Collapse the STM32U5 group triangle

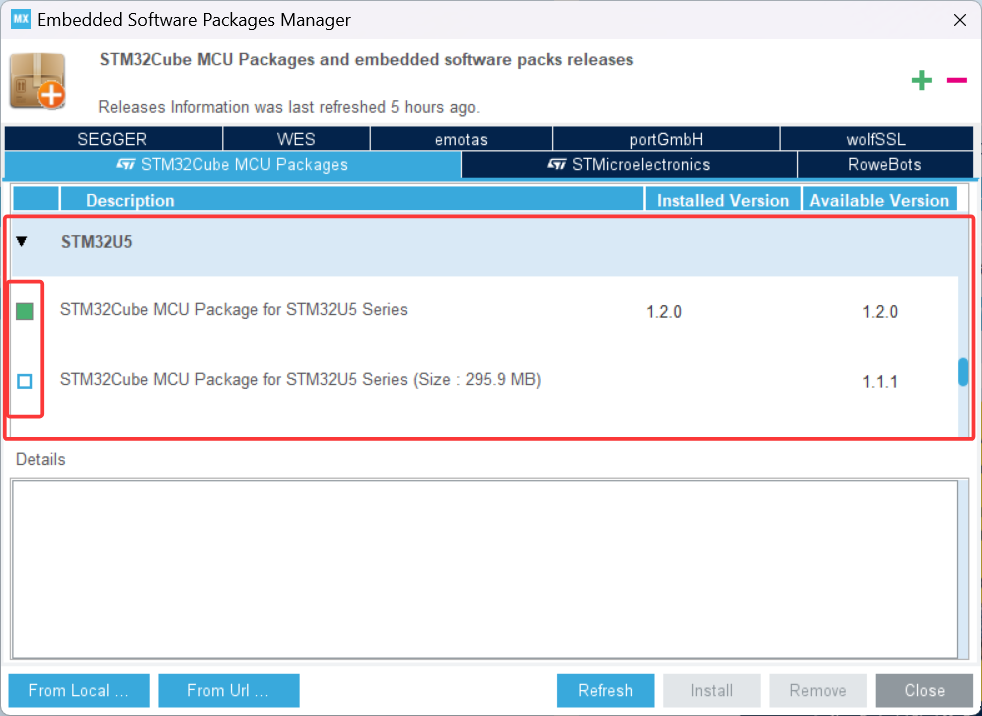[x=22, y=241]
